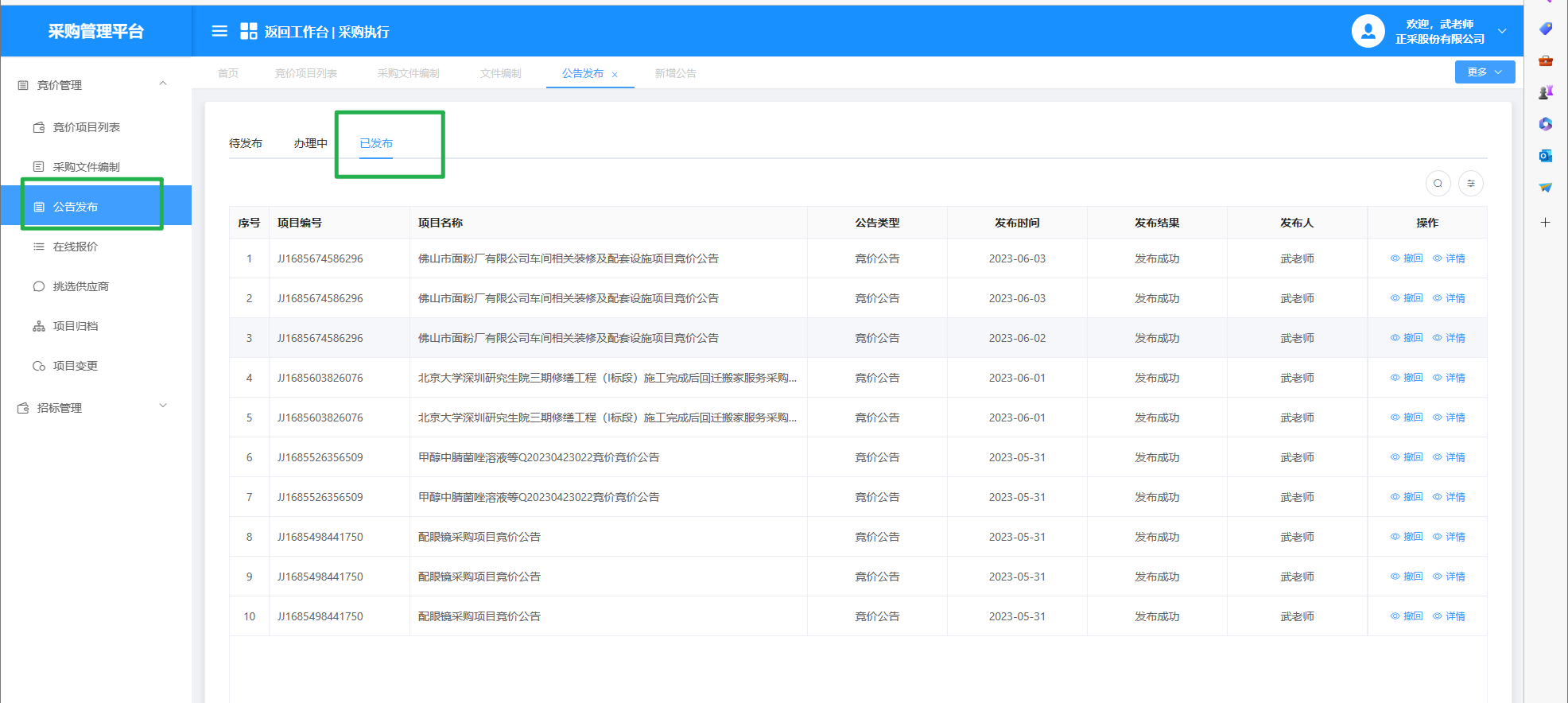Click the search magnifier icon above table

1438,184
